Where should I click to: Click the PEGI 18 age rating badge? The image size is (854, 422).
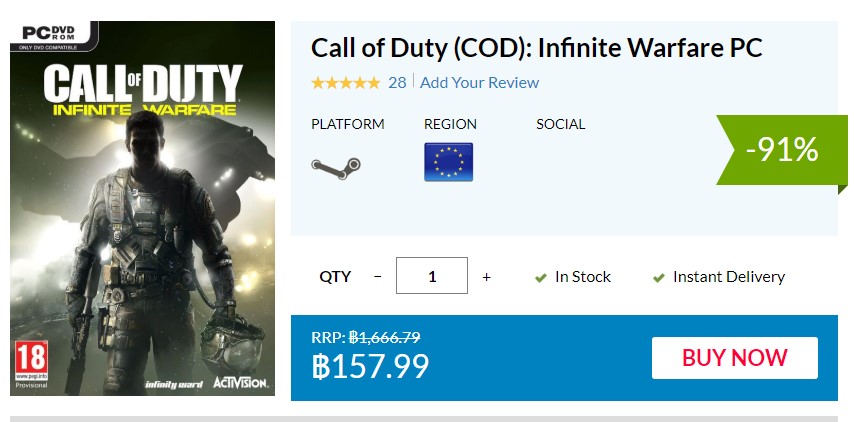coord(30,360)
